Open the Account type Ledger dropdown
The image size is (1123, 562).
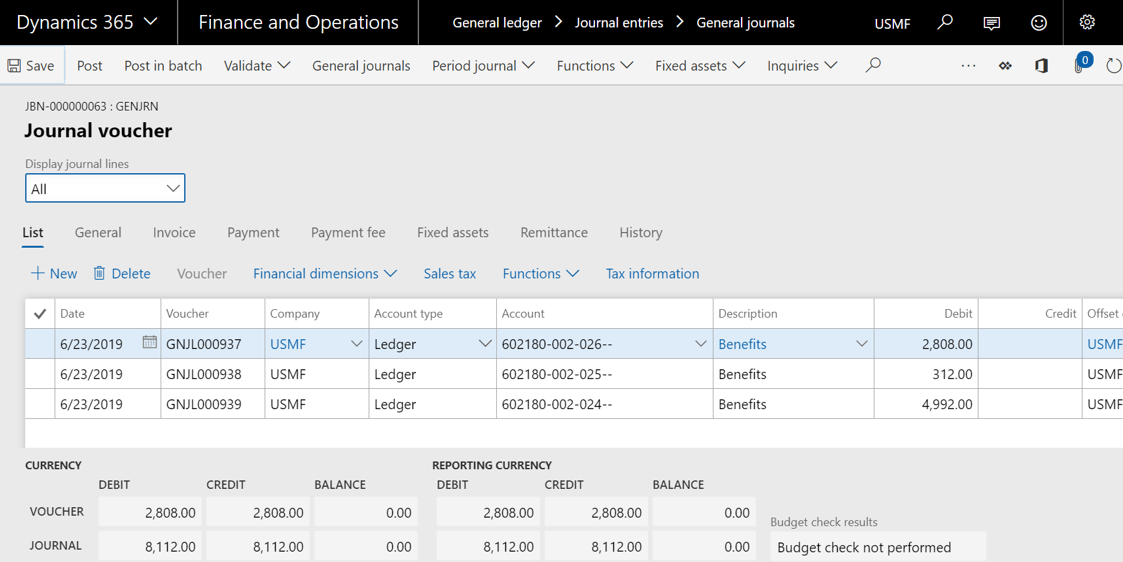484,344
